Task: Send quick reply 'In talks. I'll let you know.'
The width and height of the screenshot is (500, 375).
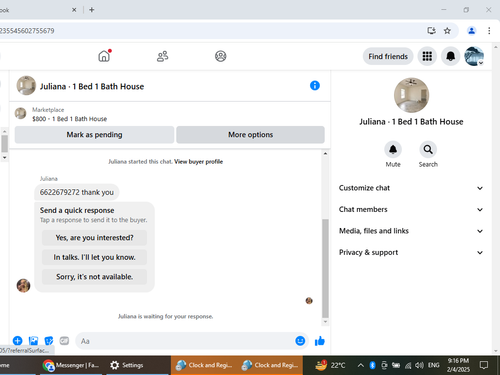Action: 94,257
